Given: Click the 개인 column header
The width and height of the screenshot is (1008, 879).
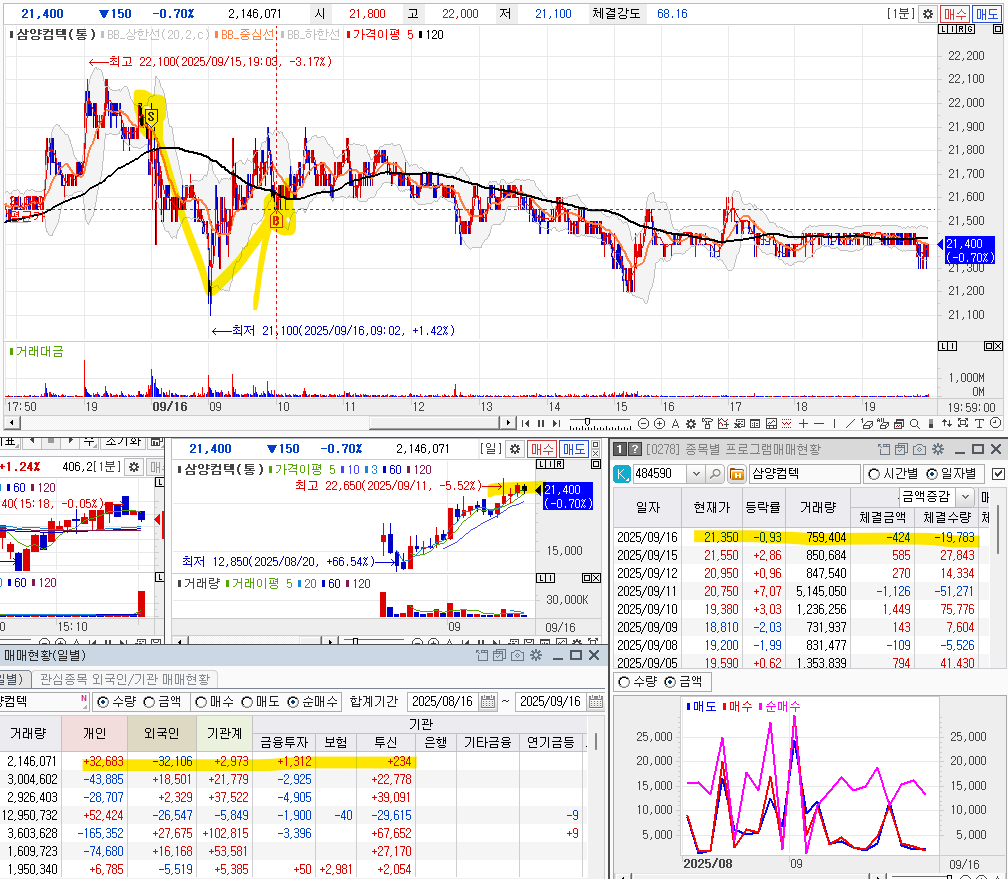Looking at the screenshot, I should click(95, 733).
